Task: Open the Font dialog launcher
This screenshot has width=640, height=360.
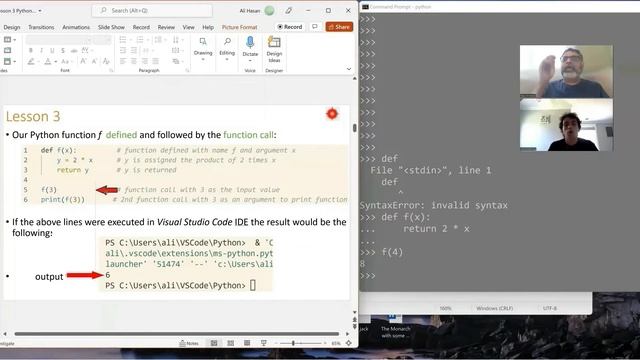Action: pyautogui.click(x=111, y=71)
